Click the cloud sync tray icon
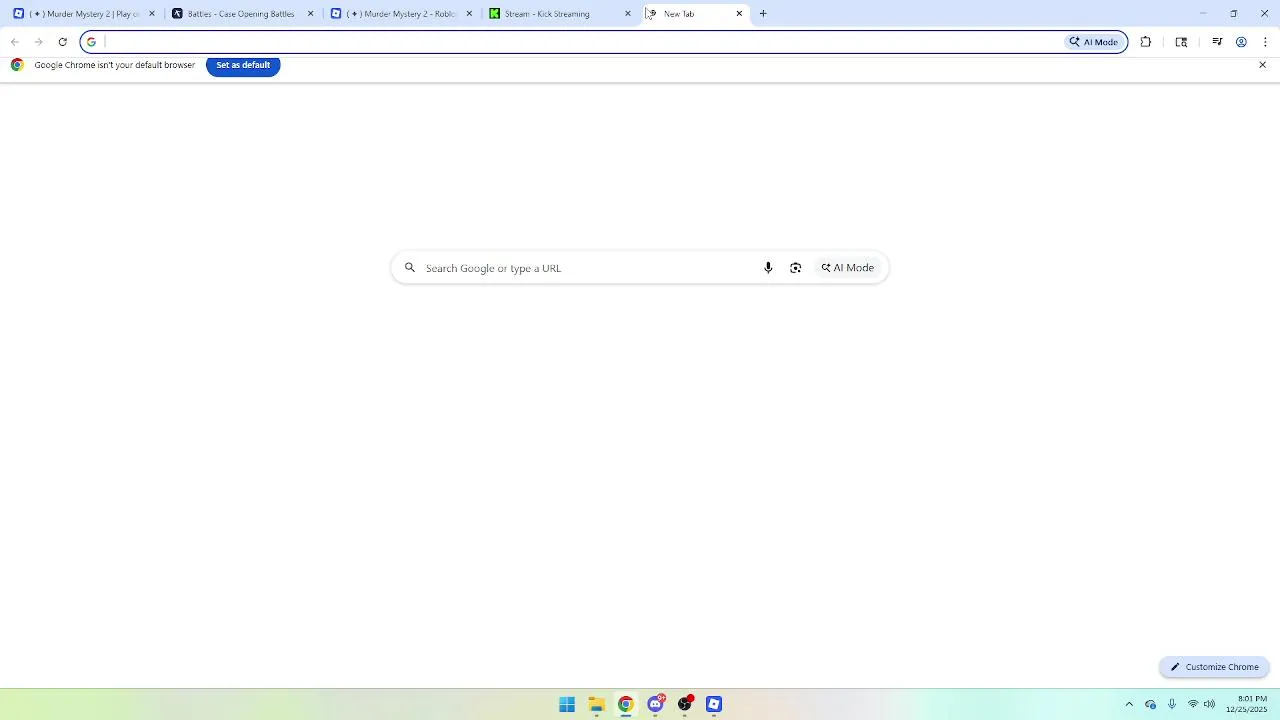The height and width of the screenshot is (720, 1280). [x=1151, y=704]
